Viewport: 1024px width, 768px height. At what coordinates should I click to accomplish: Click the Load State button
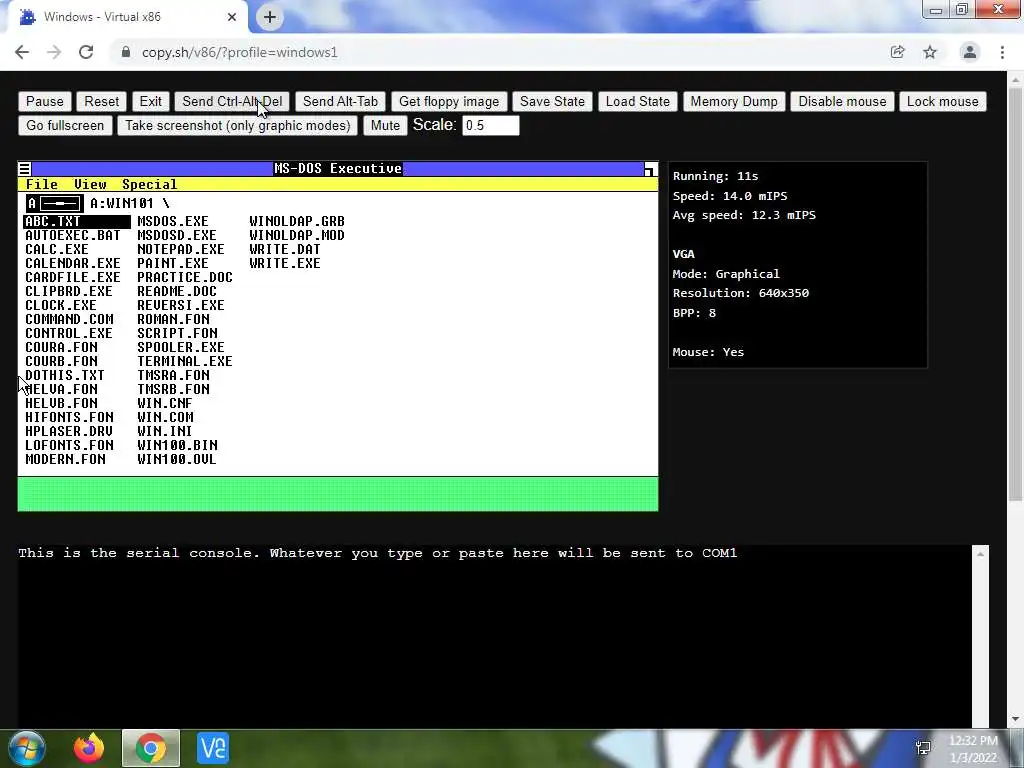pyautogui.click(x=637, y=101)
